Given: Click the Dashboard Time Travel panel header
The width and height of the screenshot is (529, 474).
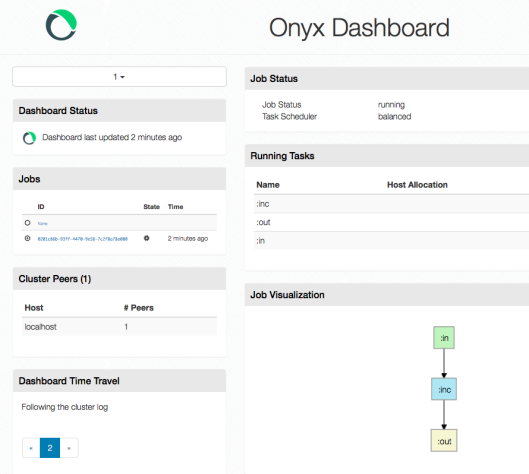Looking at the screenshot, I should pos(119,381).
